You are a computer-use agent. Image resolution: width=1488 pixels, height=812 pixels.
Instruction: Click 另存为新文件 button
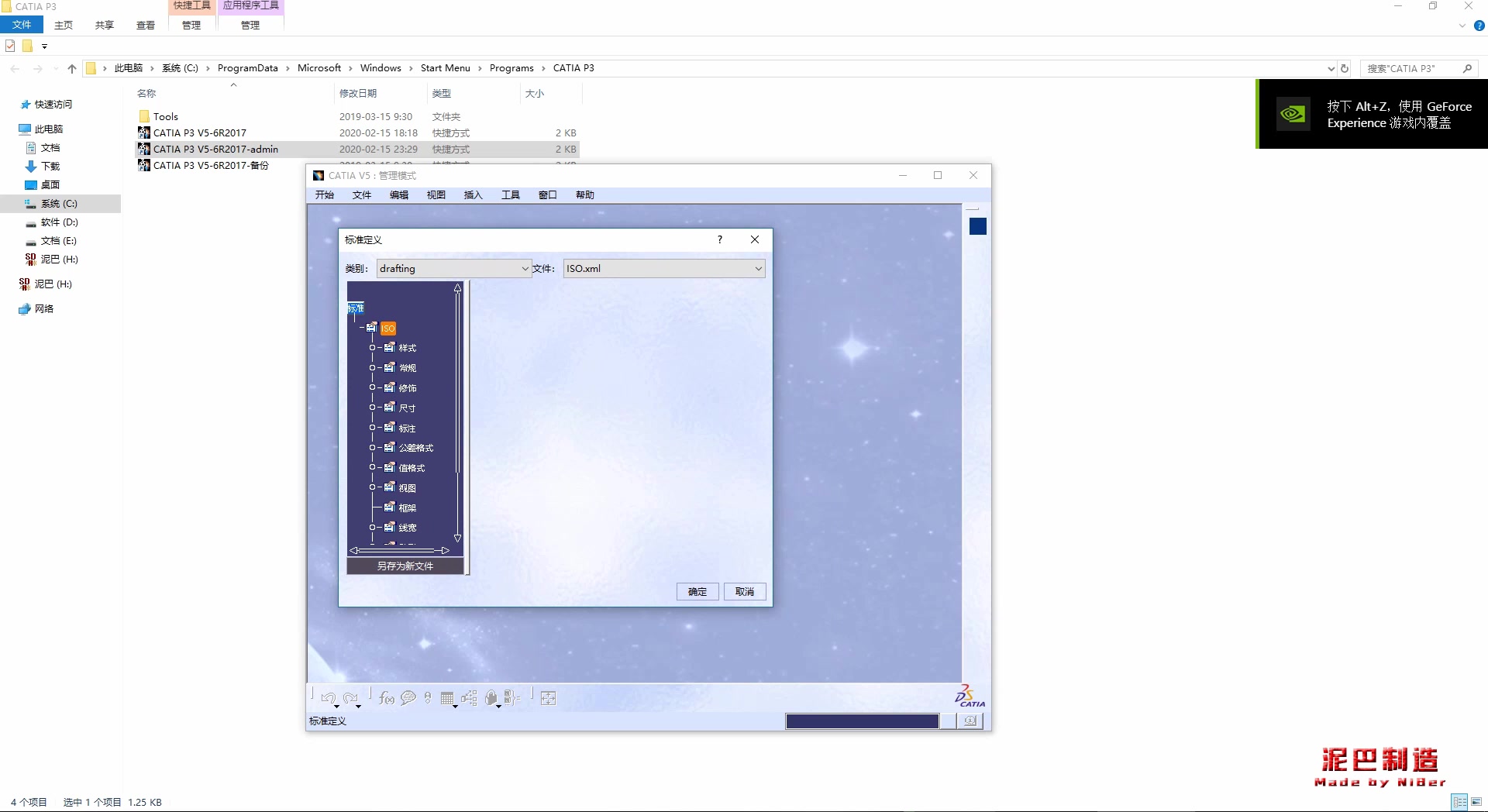405,566
